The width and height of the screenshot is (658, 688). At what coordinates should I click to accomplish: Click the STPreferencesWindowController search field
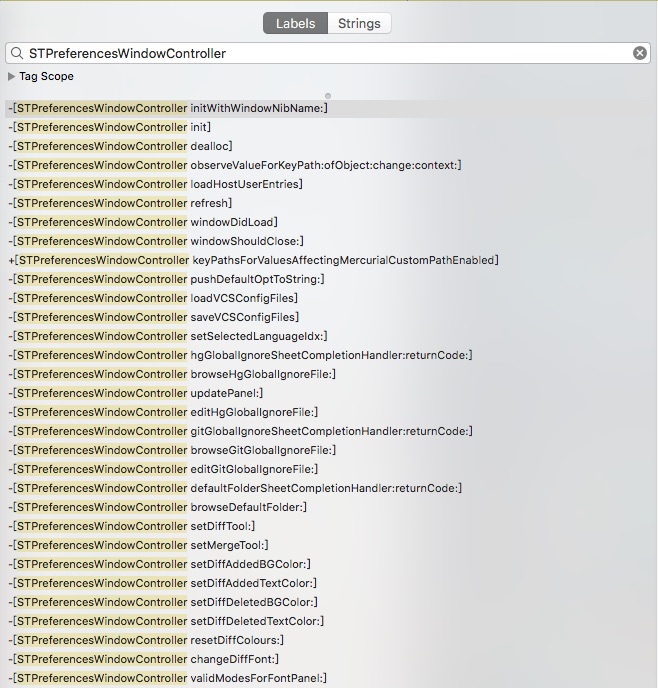click(320, 53)
